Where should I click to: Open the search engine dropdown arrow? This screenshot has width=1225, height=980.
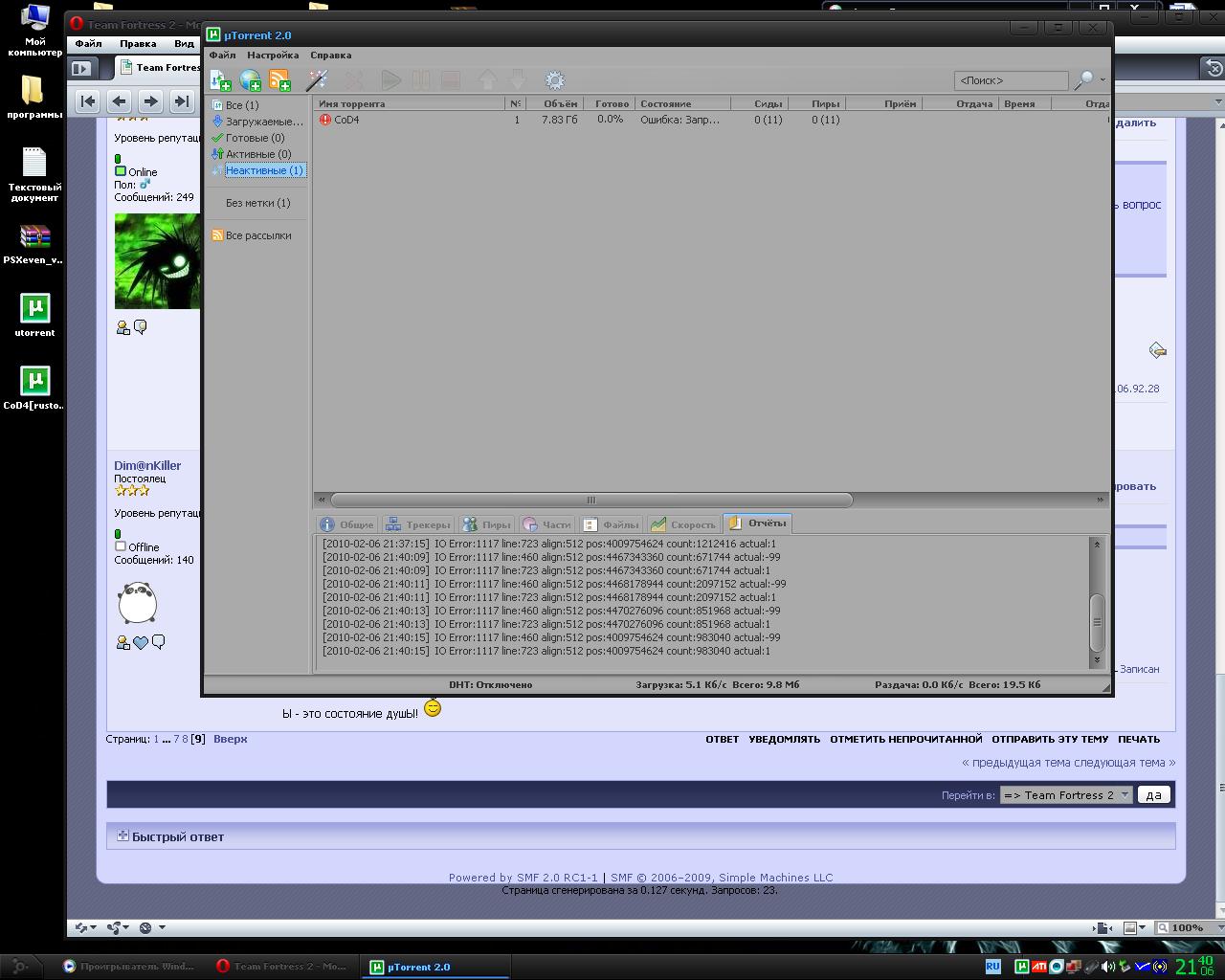1102,80
